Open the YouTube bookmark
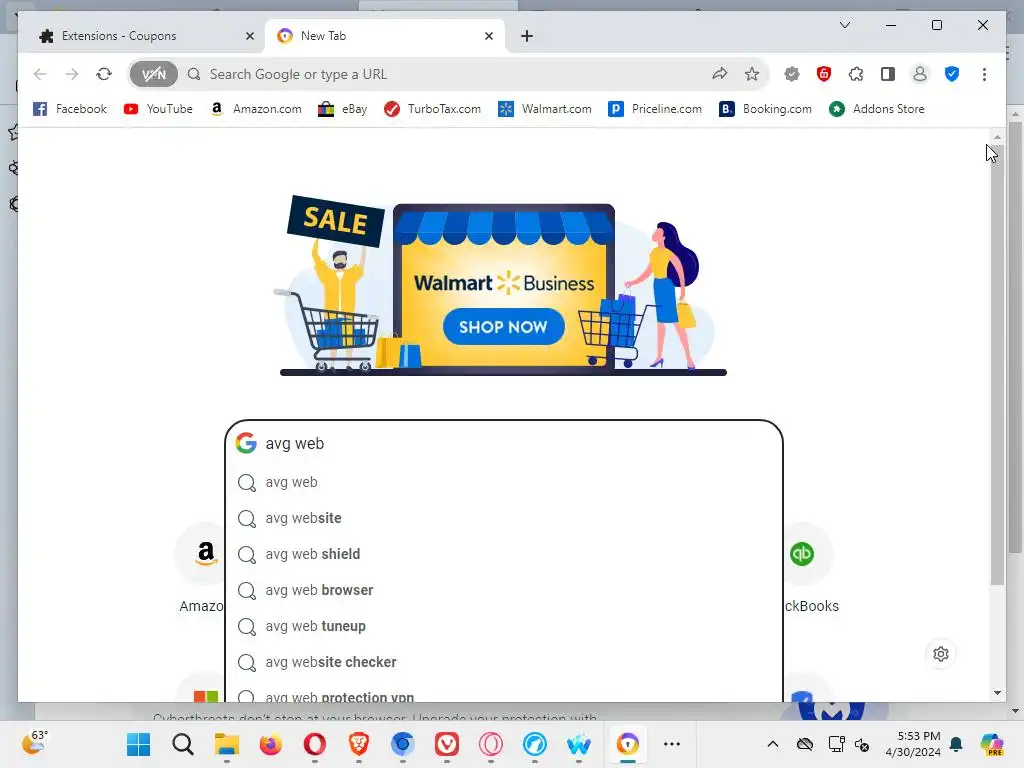The width and height of the screenshot is (1024, 768). 158,109
